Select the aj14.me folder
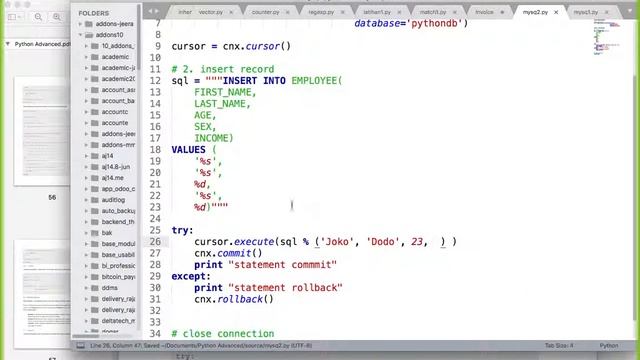 point(113,178)
